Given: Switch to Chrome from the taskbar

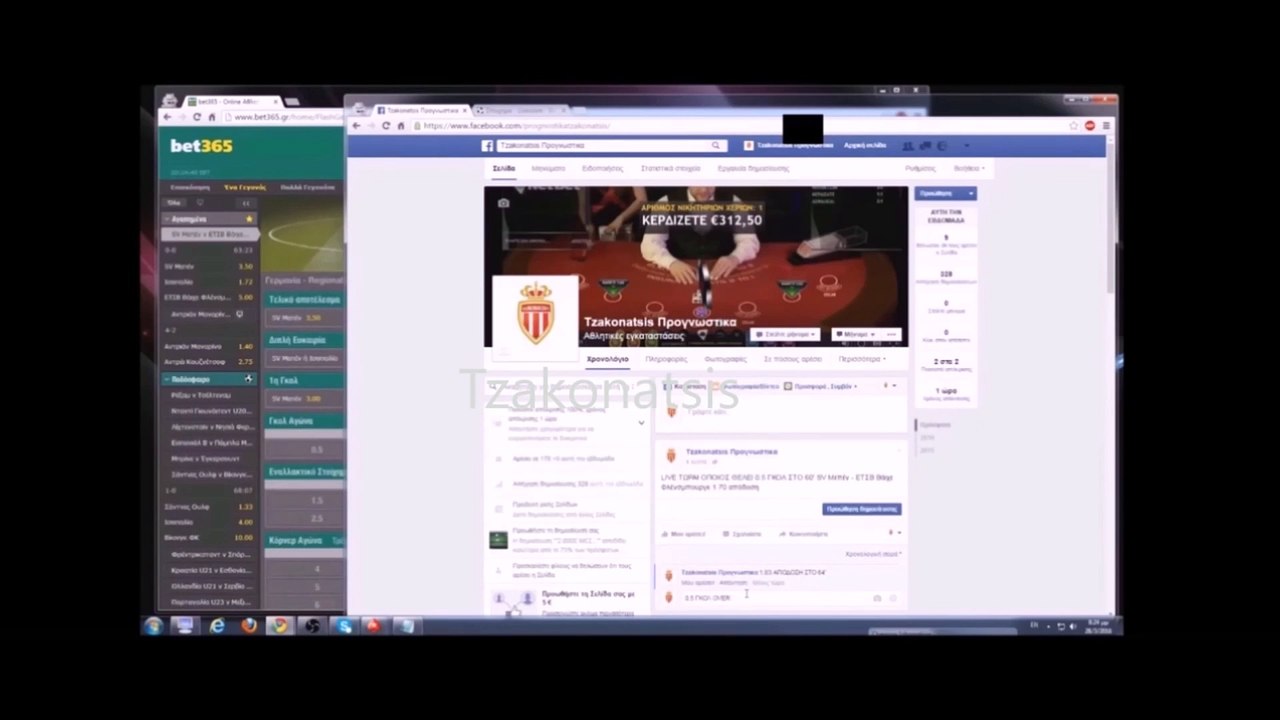Looking at the screenshot, I should 279,626.
